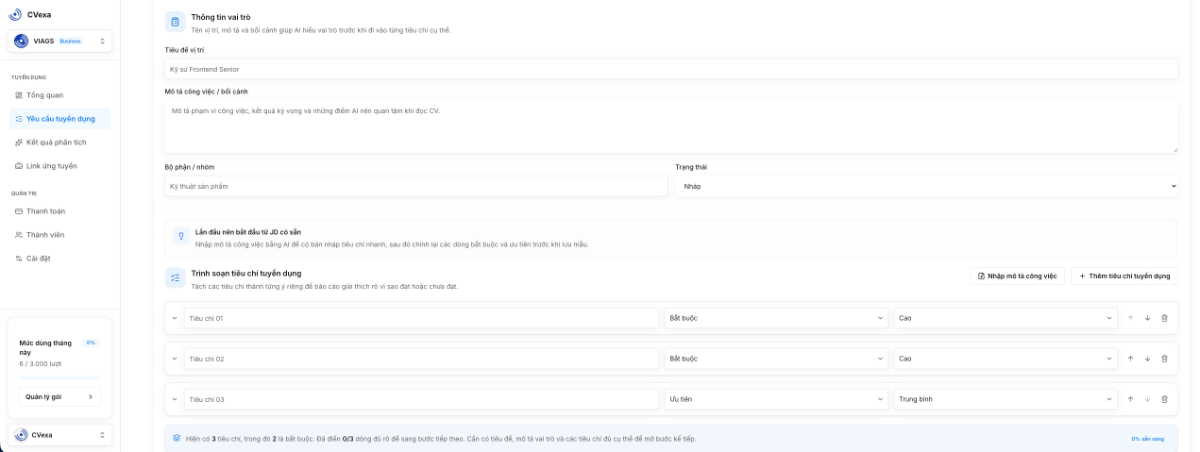This screenshot has width=1200, height=452.
Task: Delete Tiêu chí 03 with trash icon
Action: pyautogui.click(x=1165, y=399)
